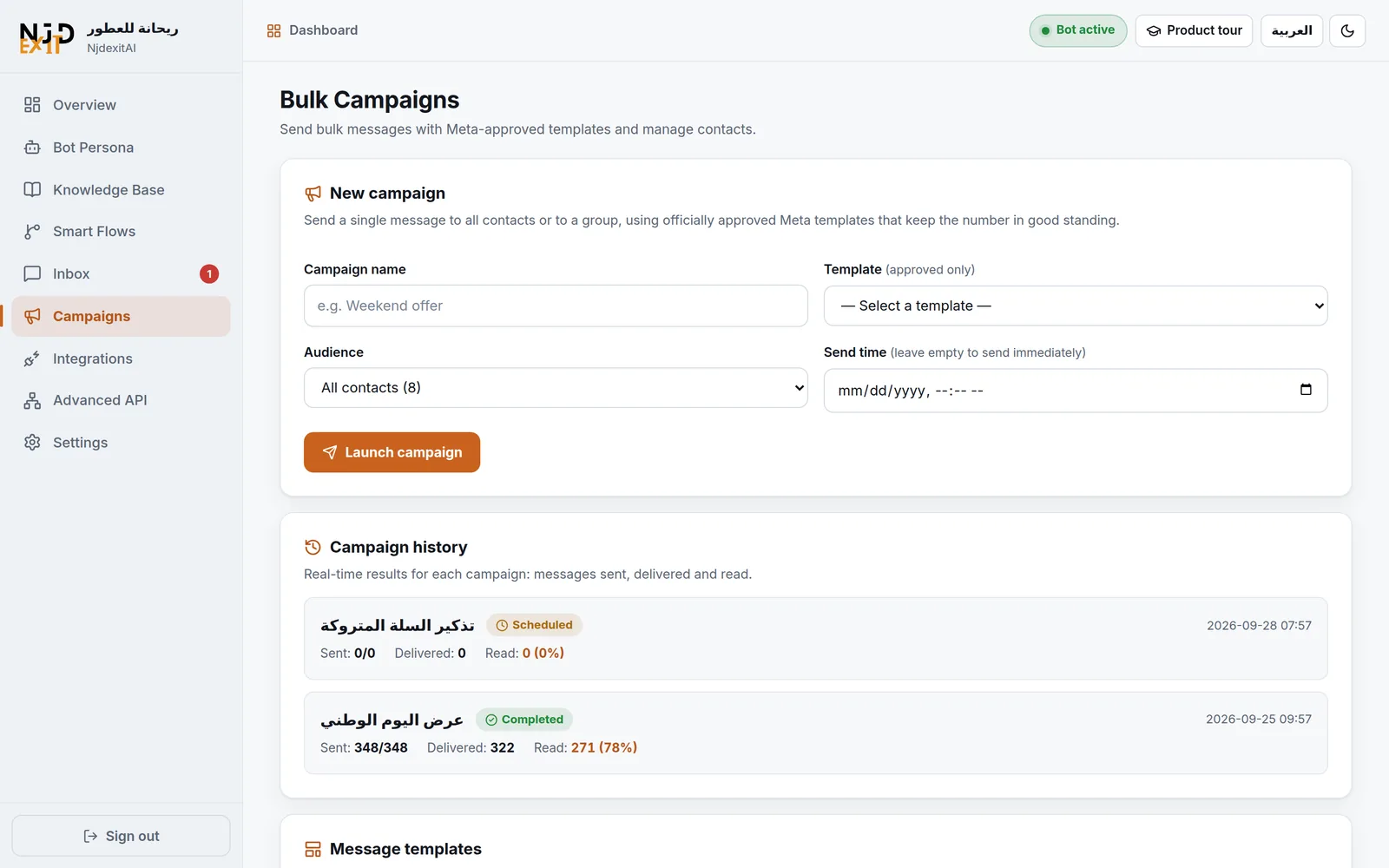Open the Campaigns menu item
Viewport: 1389px width, 868px height.
[121, 316]
